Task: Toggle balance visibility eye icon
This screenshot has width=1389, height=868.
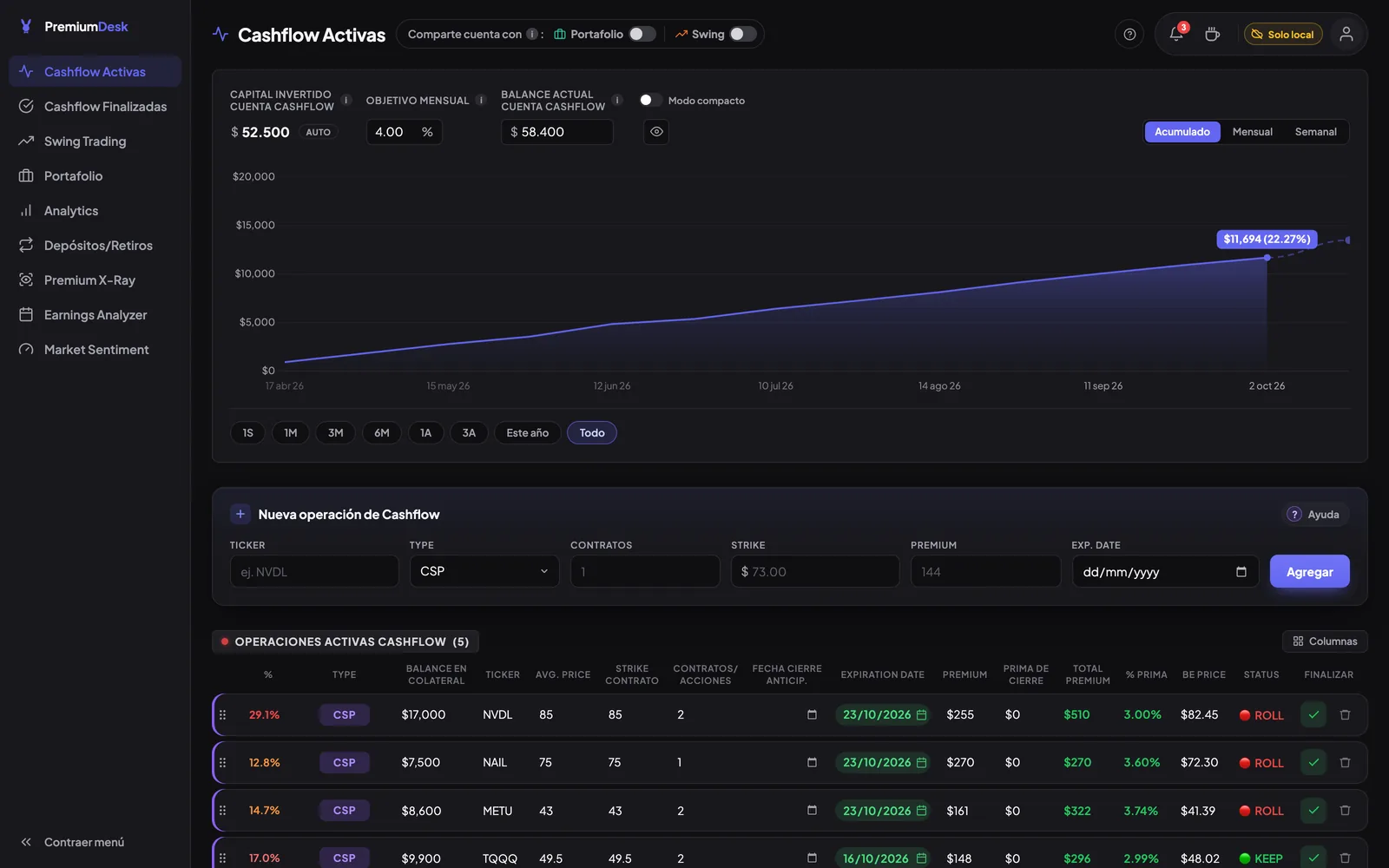Action: [656, 132]
